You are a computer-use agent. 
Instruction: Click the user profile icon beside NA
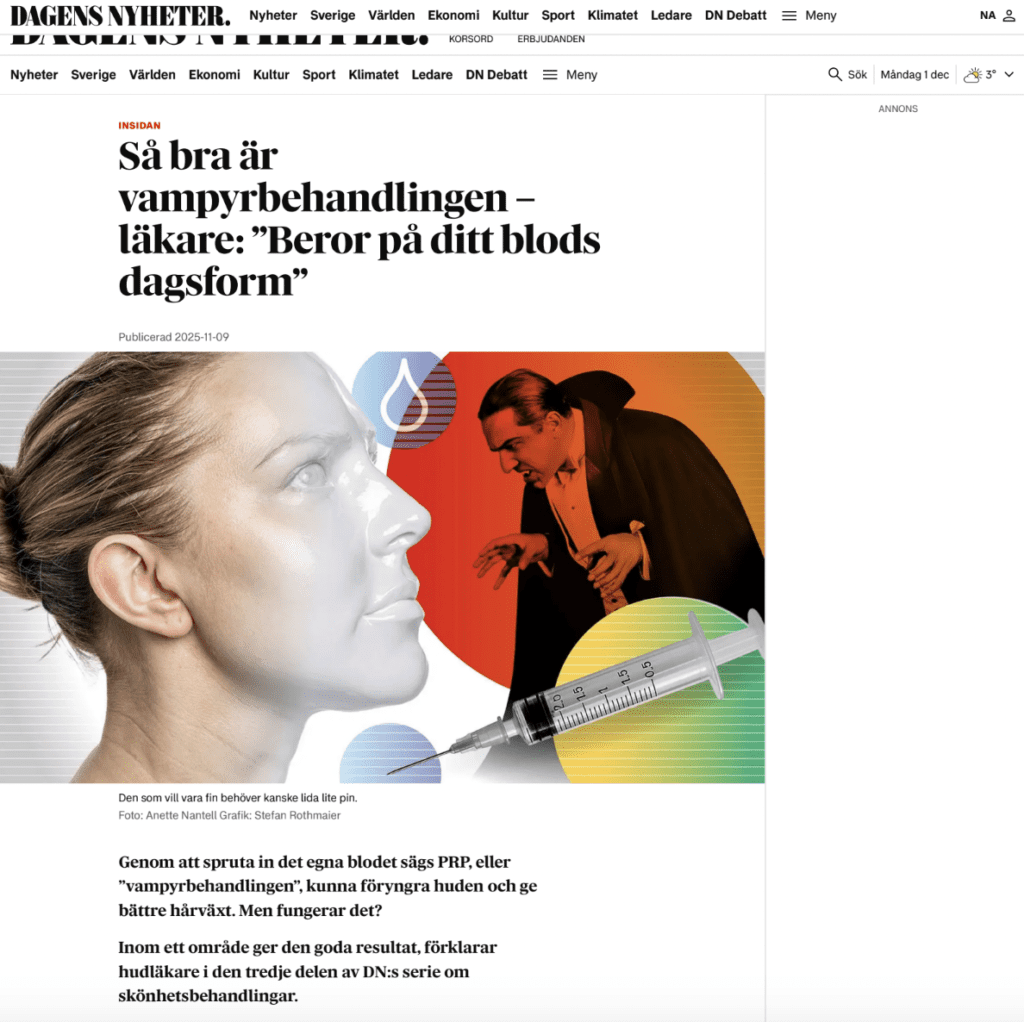1009,16
